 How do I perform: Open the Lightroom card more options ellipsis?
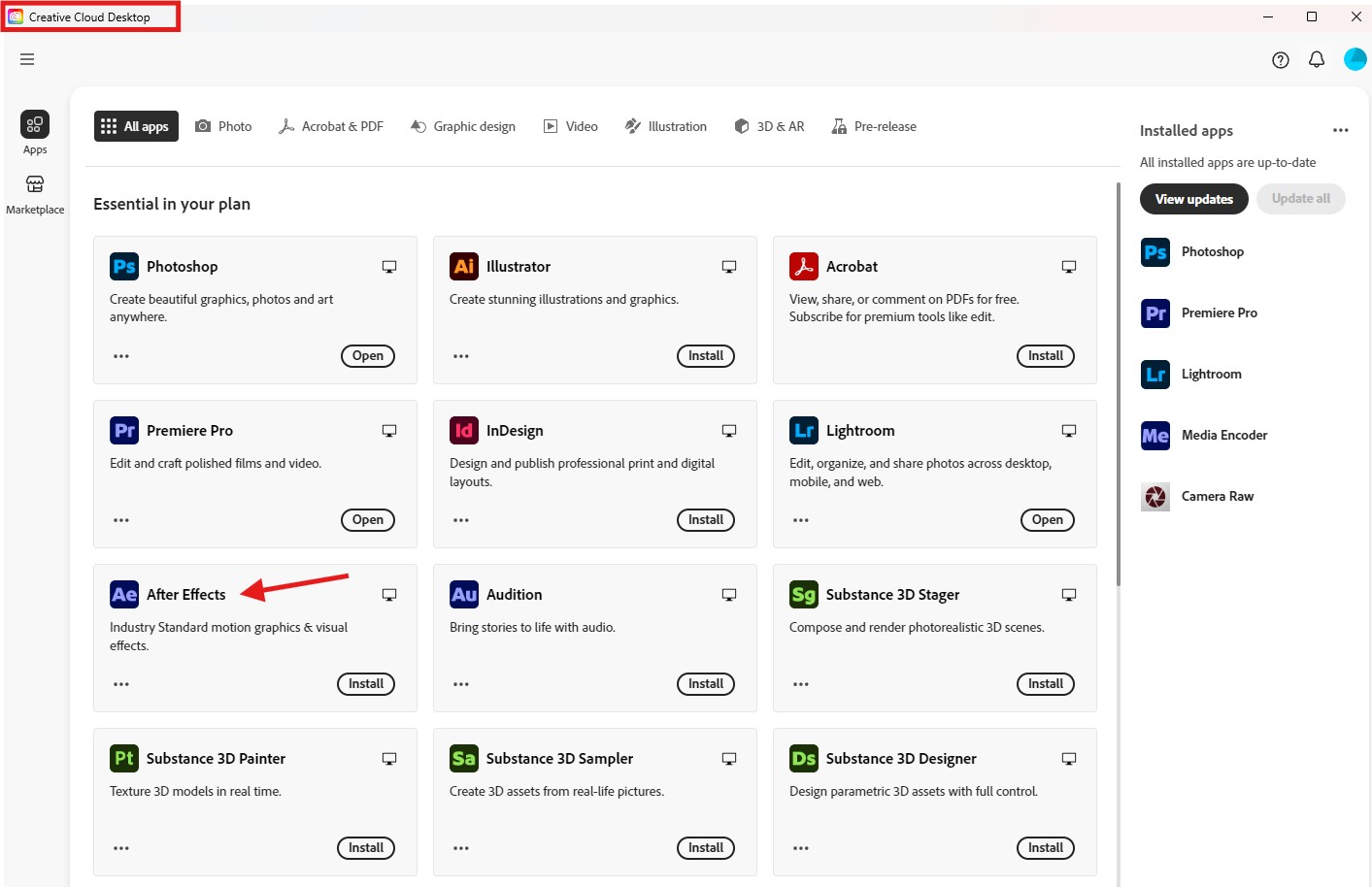[801, 520]
